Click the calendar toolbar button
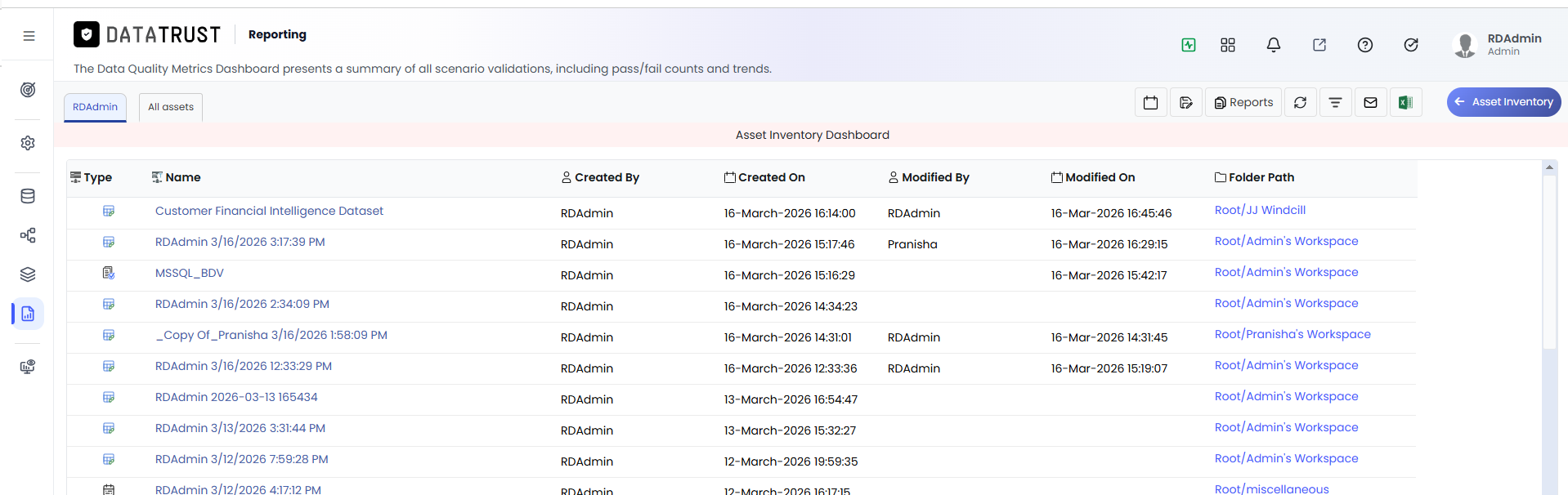 1150,102
